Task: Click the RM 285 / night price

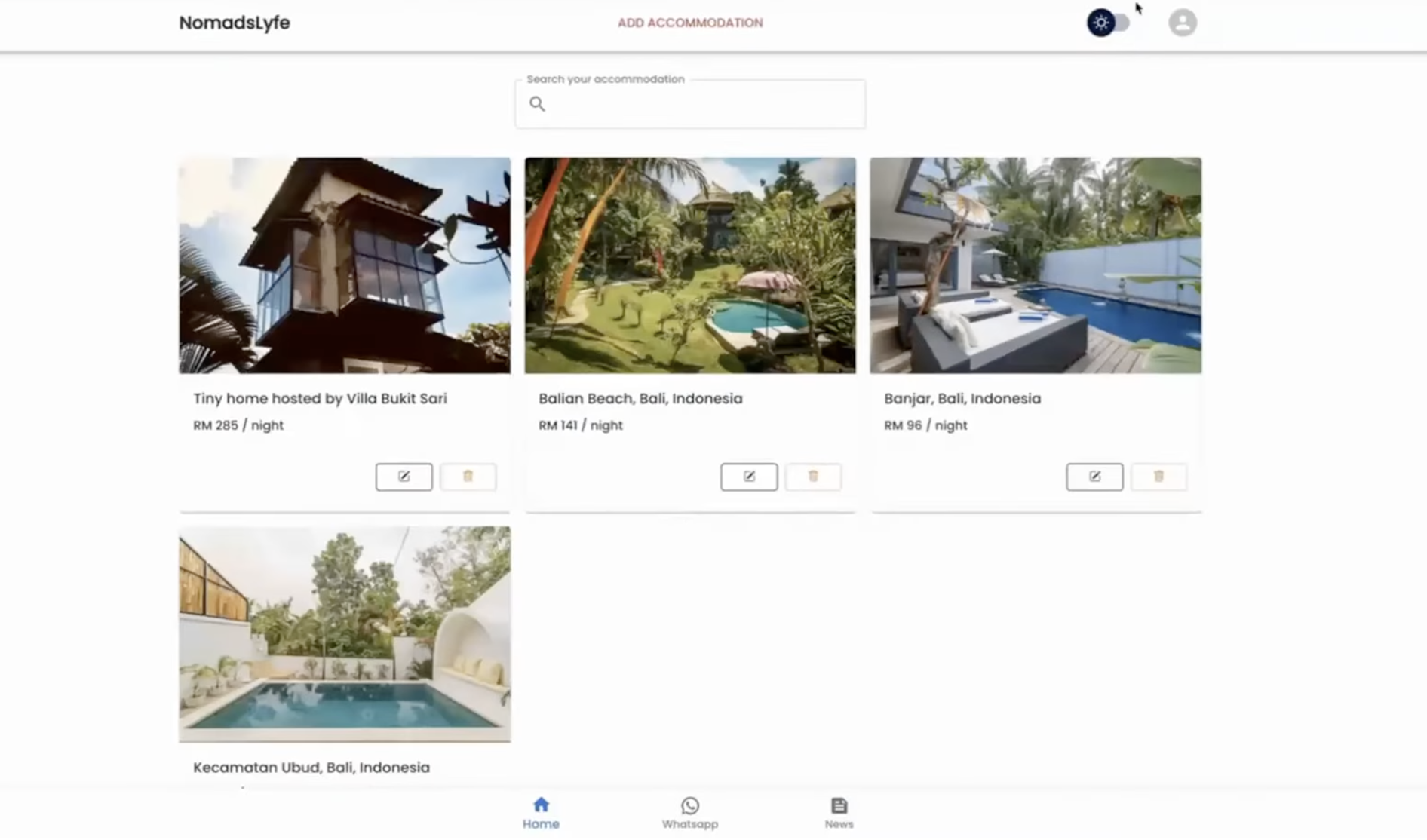Action: [x=238, y=425]
